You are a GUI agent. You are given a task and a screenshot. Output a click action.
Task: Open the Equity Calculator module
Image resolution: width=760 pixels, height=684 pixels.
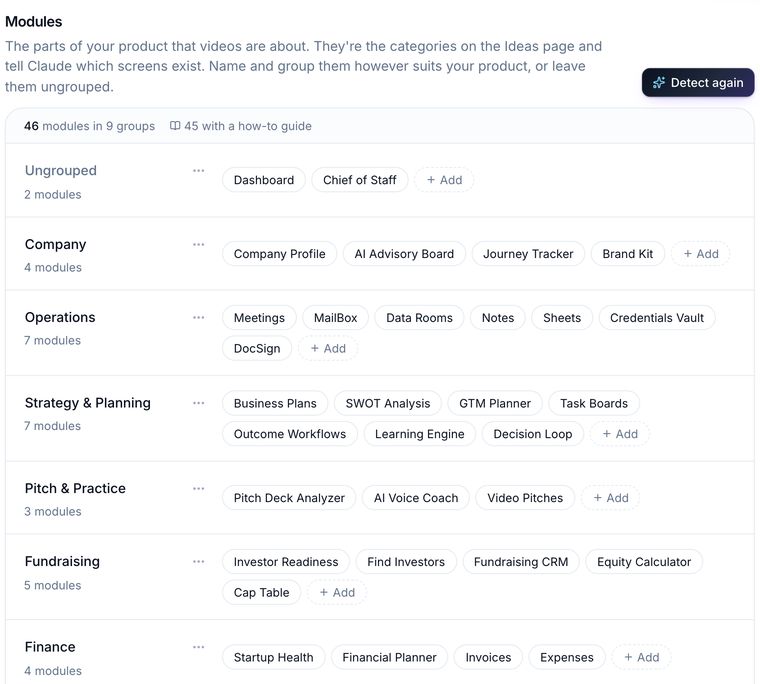pyautogui.click(x=644, y=561)
